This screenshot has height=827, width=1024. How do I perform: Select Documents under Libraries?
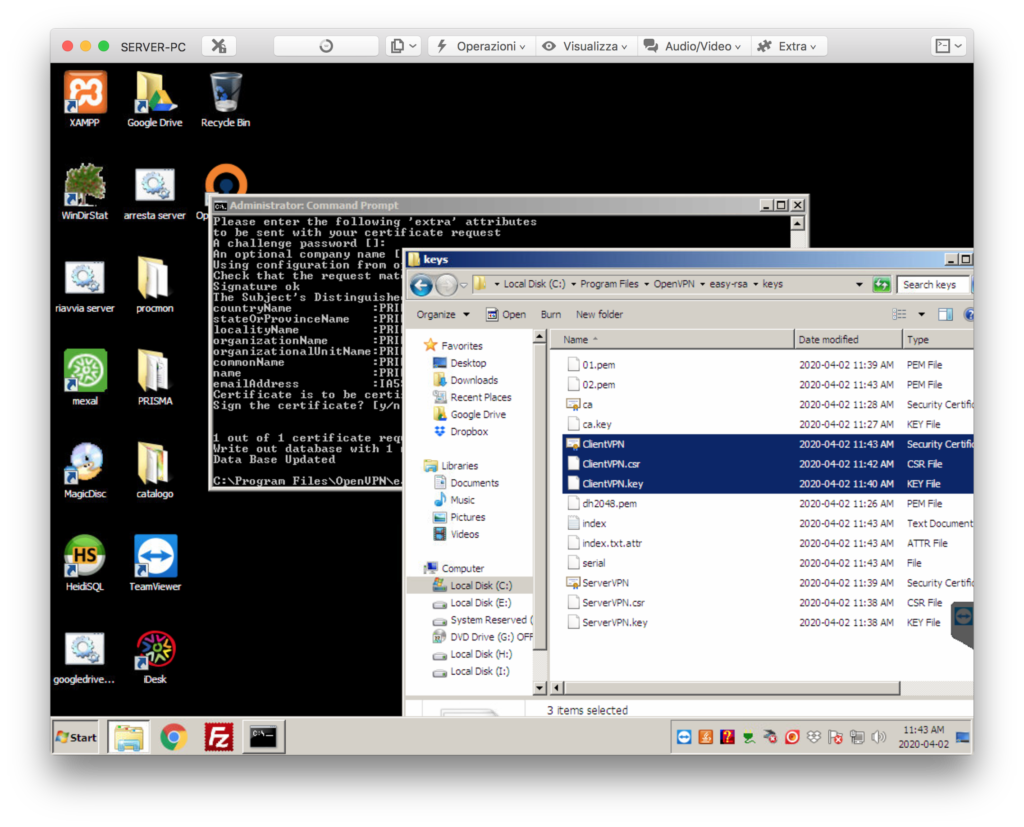474,483
